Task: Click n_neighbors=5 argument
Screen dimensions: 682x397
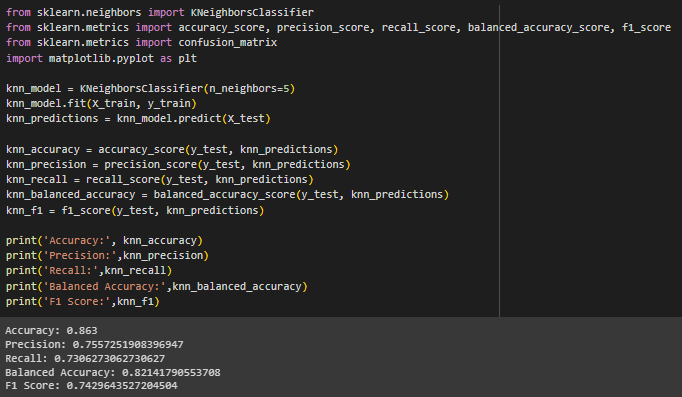Action: pyautogui.click(x=249, y=89)
